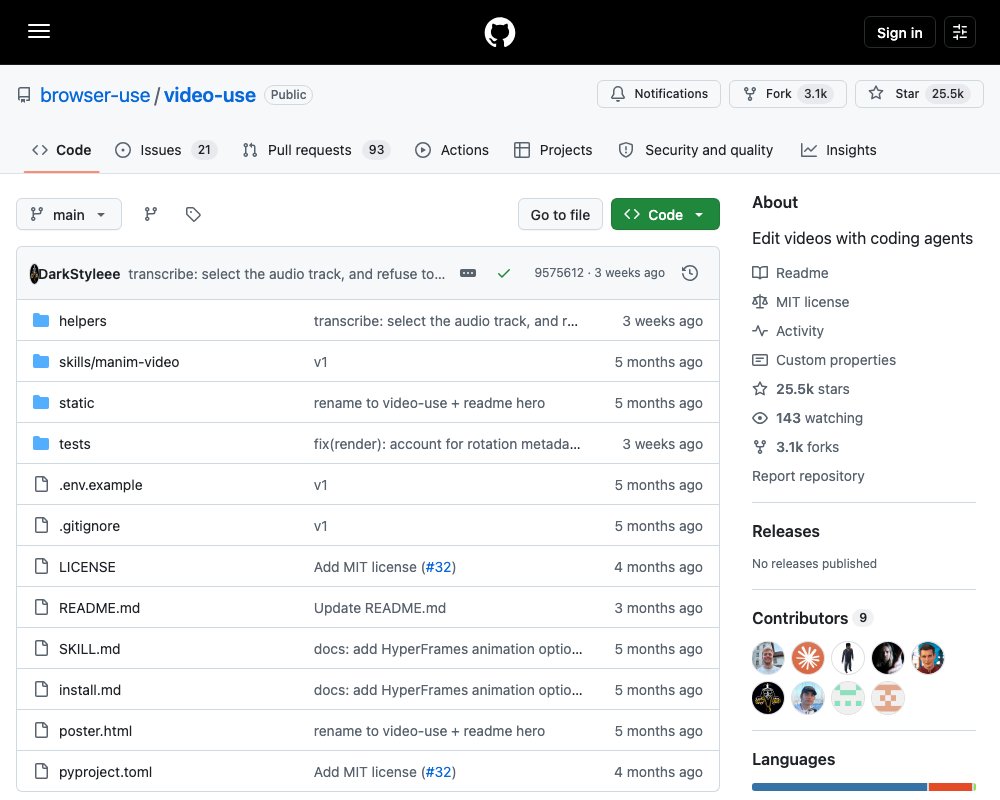This screenshot has width=1000, height=800.
Task: Open the README.md file
Action: click(99, 608)
